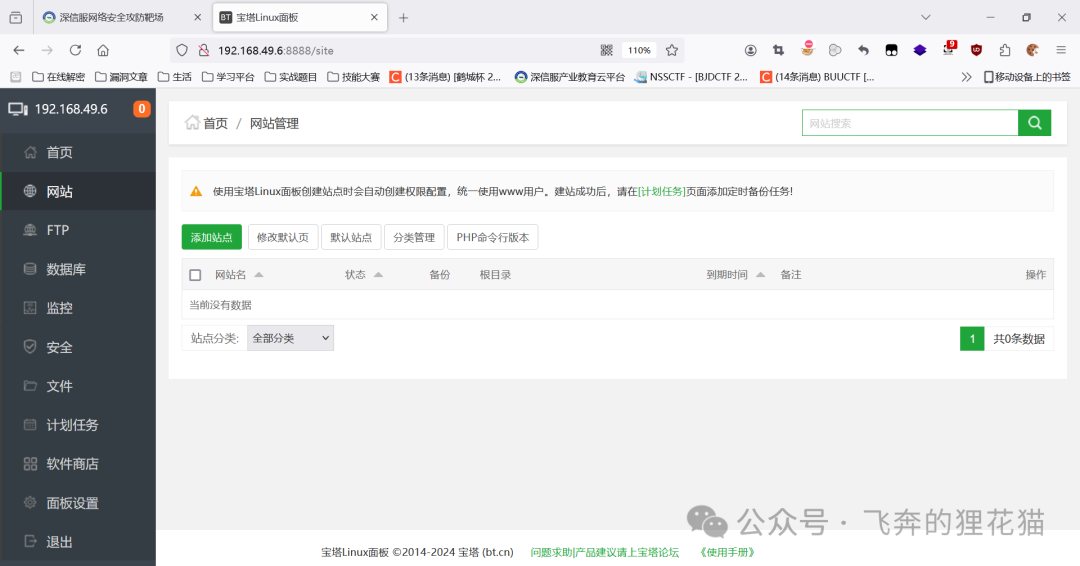The image size is (1080, 566).
Task: Open the 《使用手册》 footer link
Action: (727, 552)
